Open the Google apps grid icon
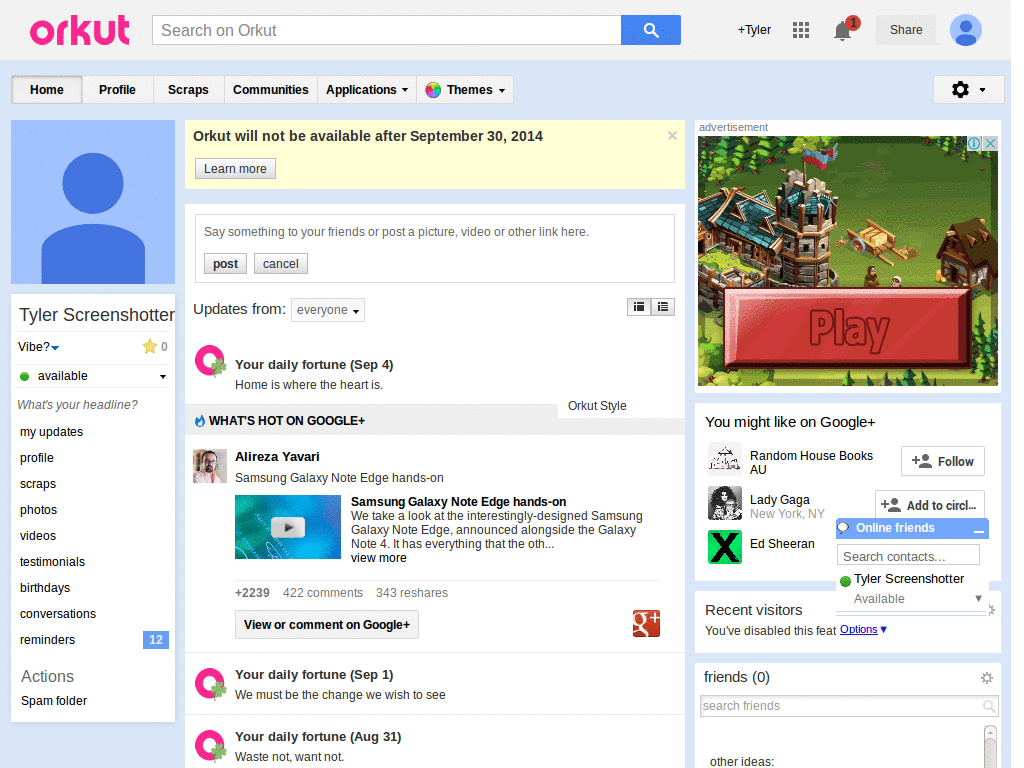This screenshot has width=1024, height=768. pyautogui.click(x=801, y=30)
